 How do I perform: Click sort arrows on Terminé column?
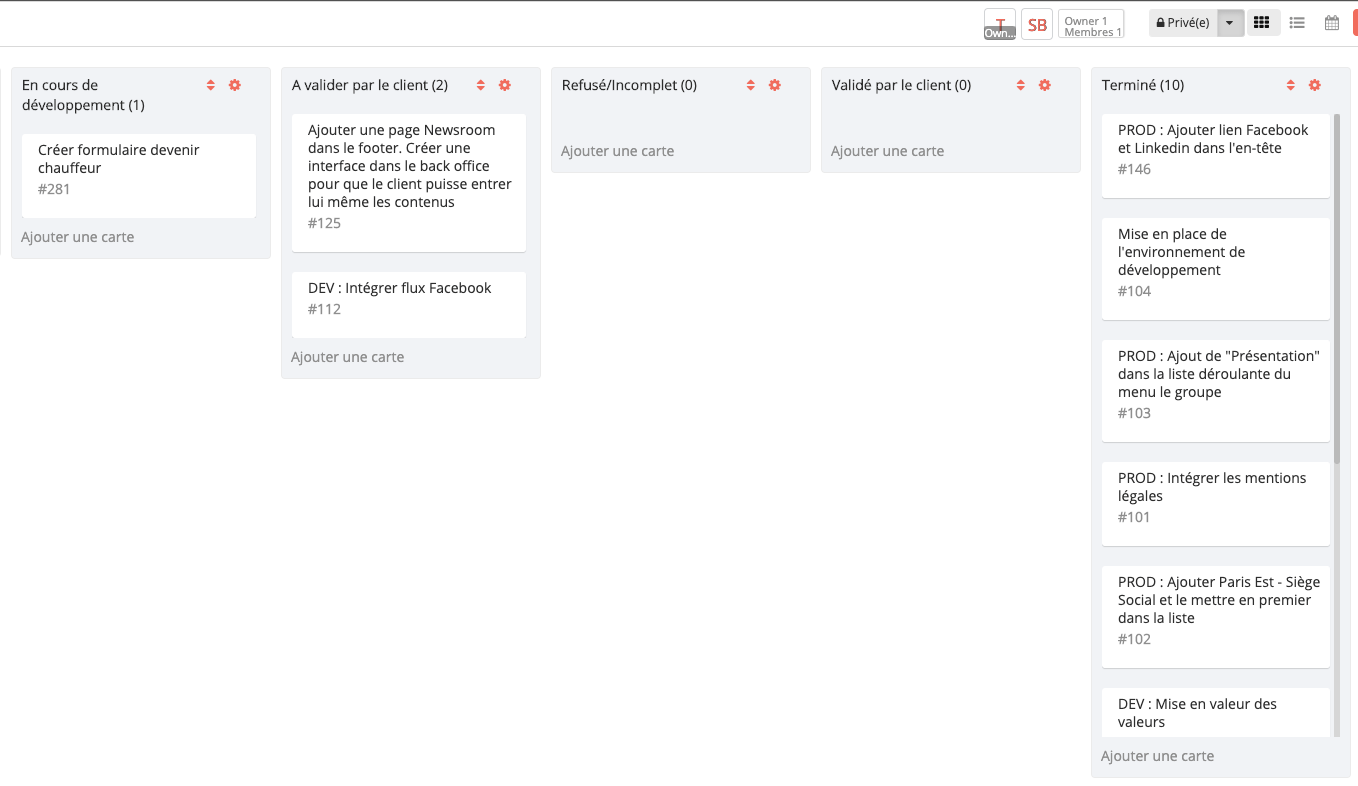click(1290, 85)
